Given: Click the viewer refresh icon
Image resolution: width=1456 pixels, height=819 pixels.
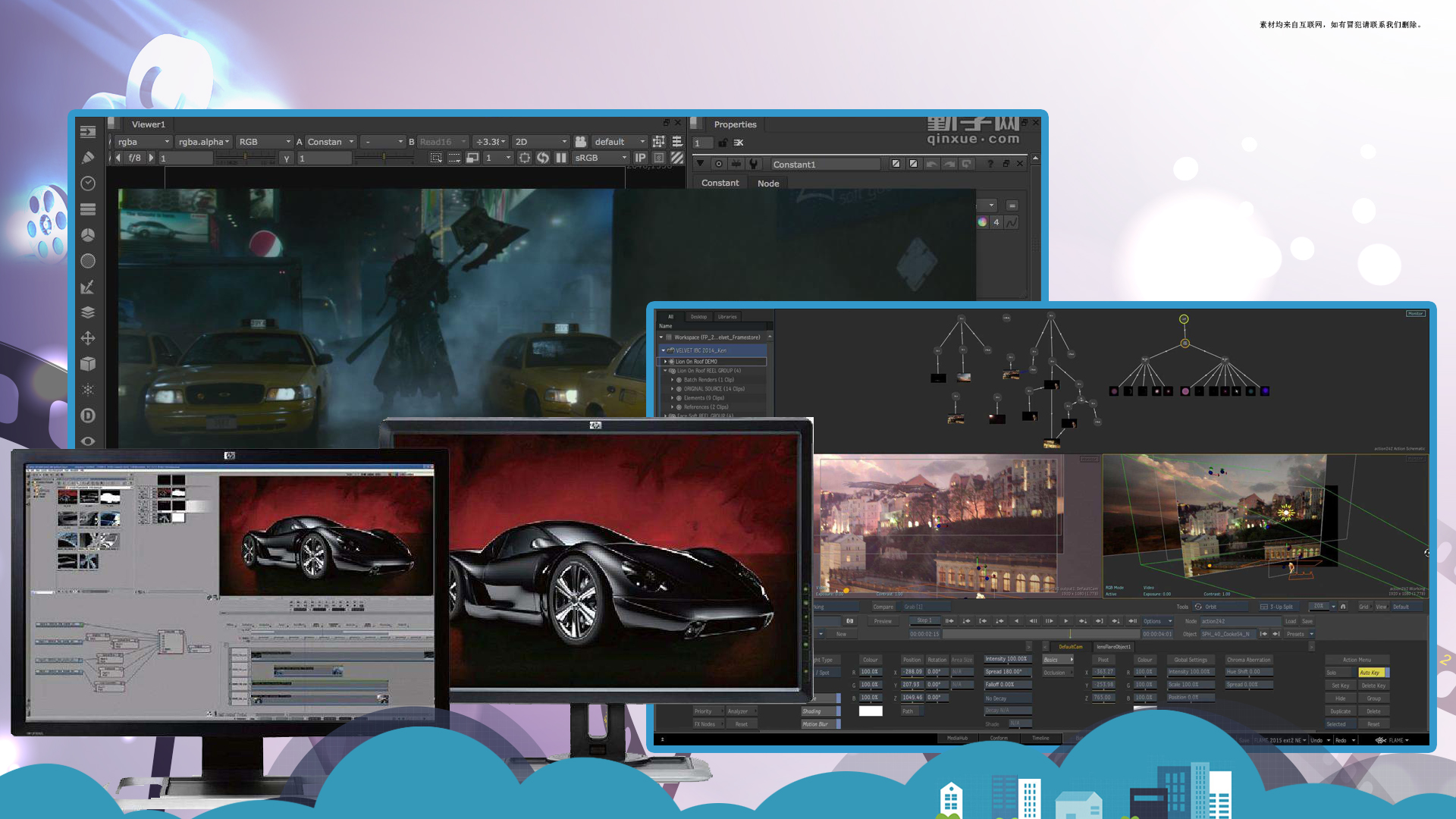Looking at the screenshot, I should point(543,158).
